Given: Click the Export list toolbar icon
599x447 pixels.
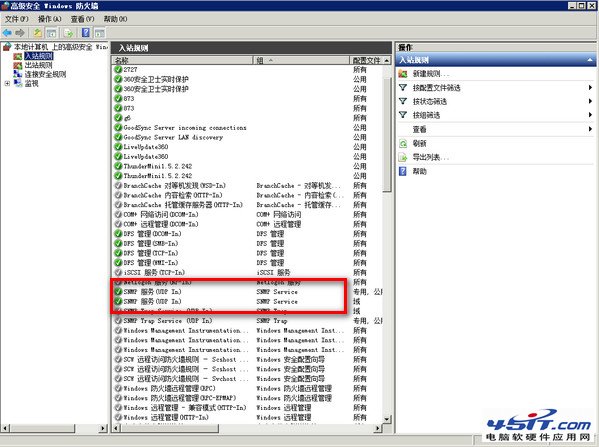Looking at the screenshot, I should [x=69, y=33].
